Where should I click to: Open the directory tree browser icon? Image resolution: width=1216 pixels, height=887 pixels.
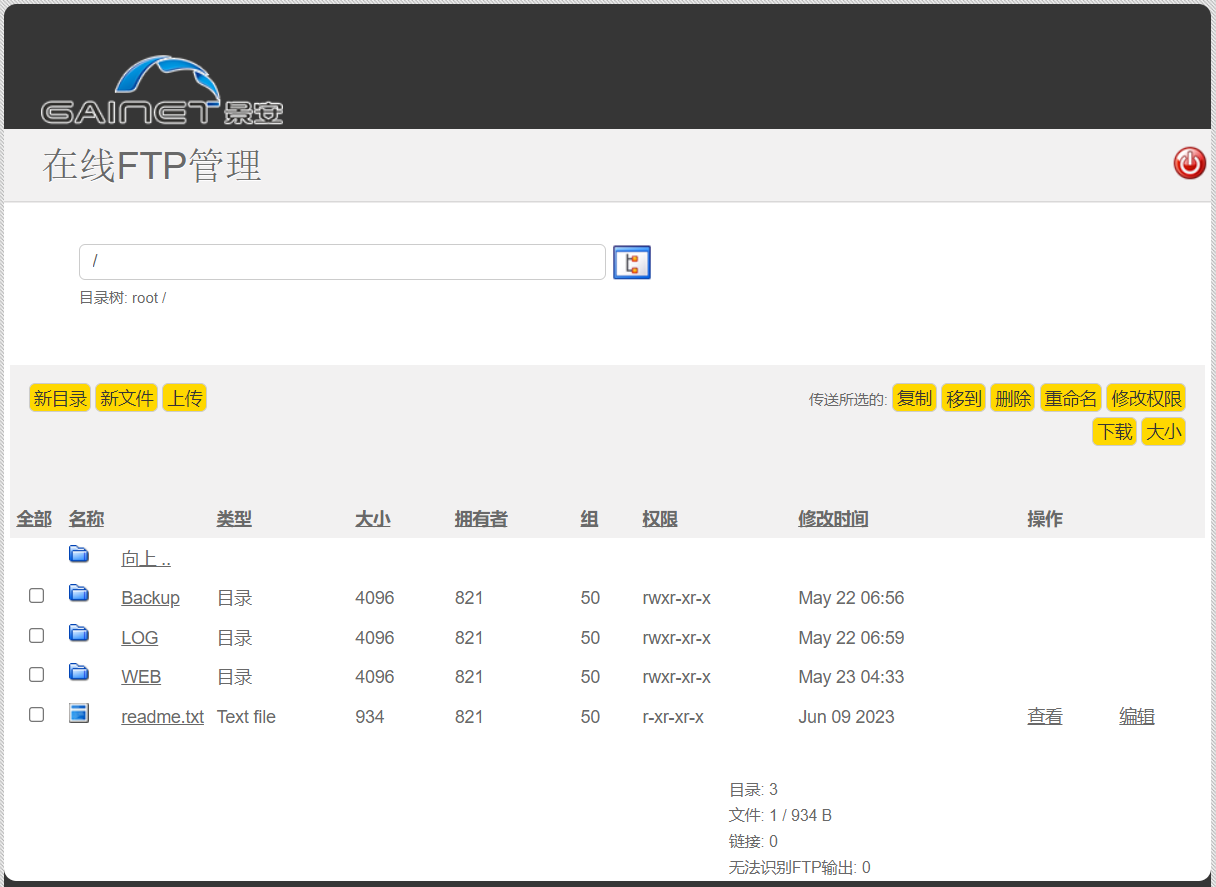point(631,262)
